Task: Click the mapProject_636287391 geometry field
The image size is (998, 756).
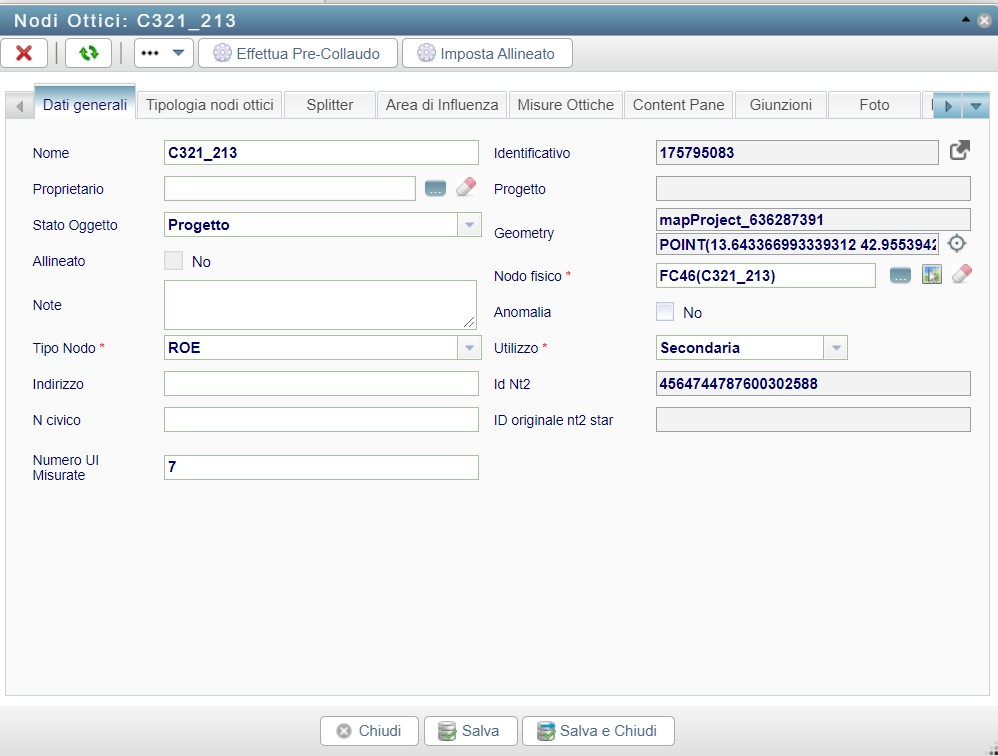Action: 813,220
